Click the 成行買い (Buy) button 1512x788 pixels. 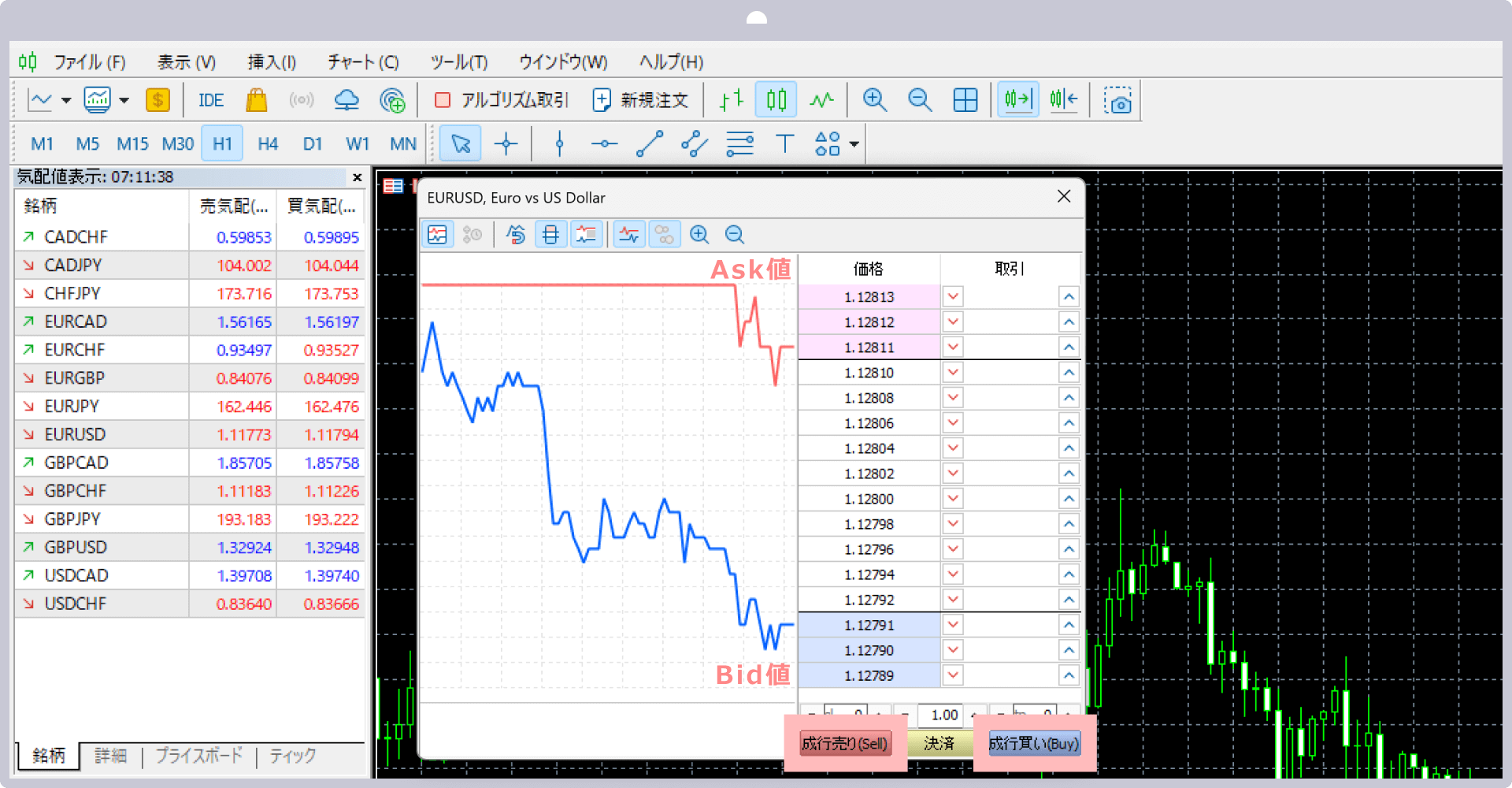point(1033,743)
